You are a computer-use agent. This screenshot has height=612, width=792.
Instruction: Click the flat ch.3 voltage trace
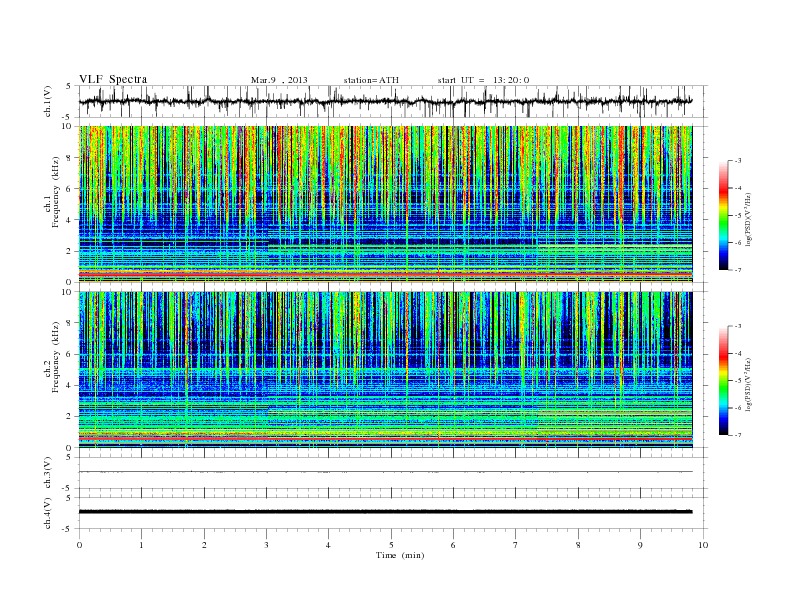pos(385,472)
